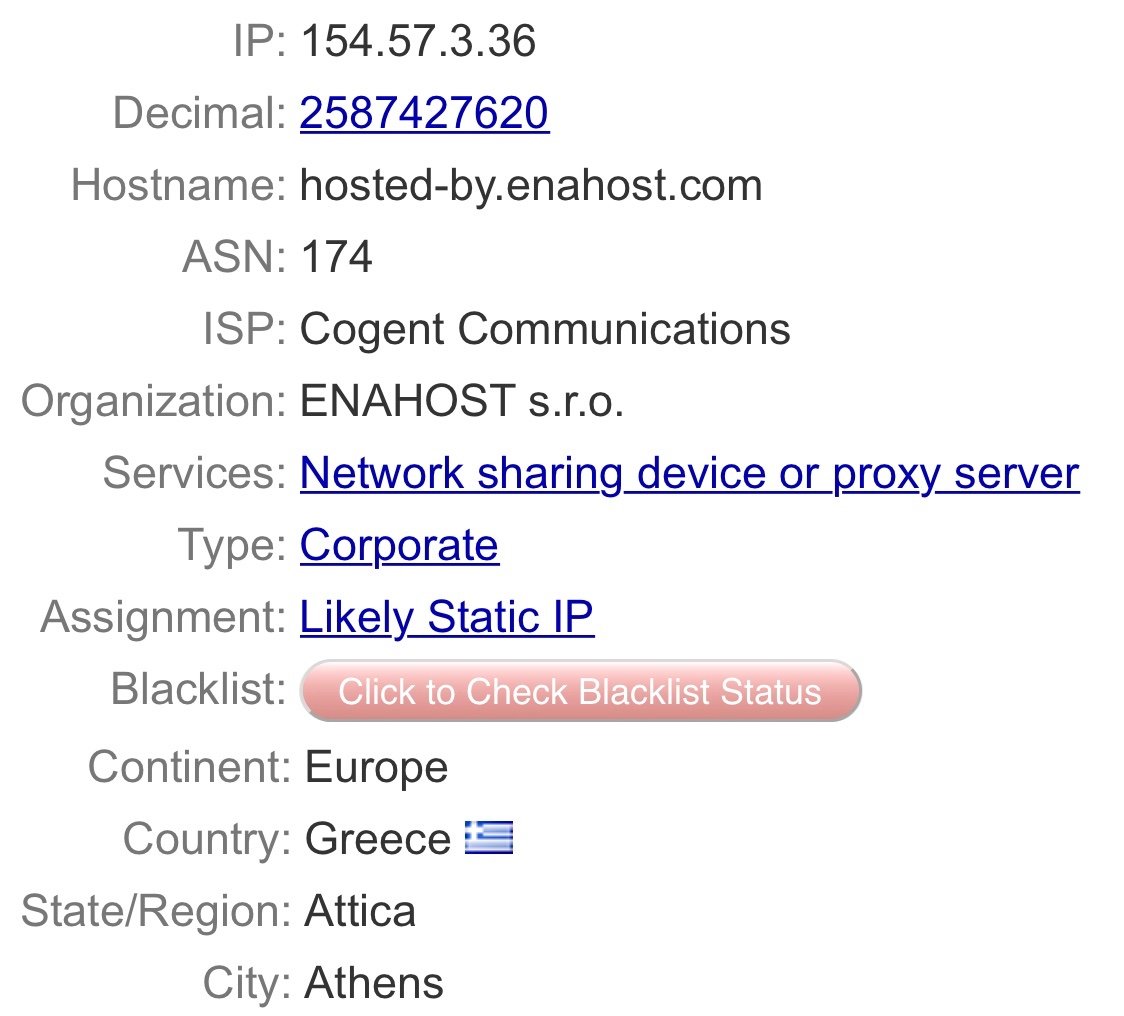Click the ENAHOST s.r.o. organization value

(462, 402)
